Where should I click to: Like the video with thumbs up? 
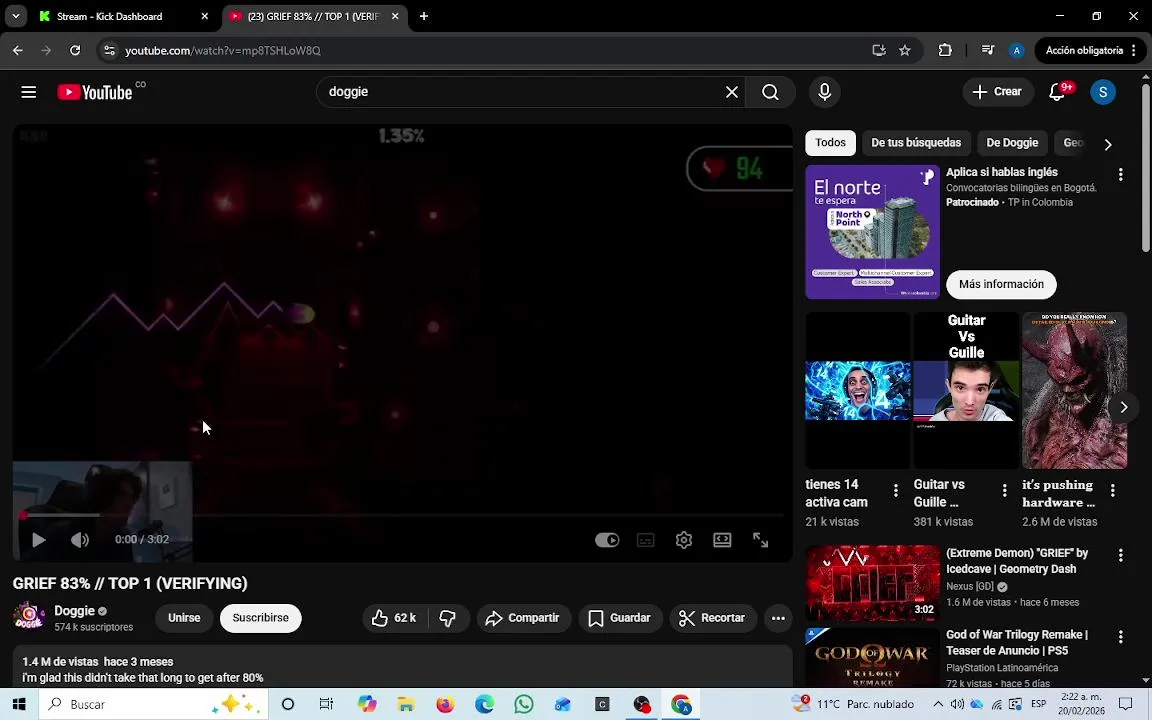394,618
